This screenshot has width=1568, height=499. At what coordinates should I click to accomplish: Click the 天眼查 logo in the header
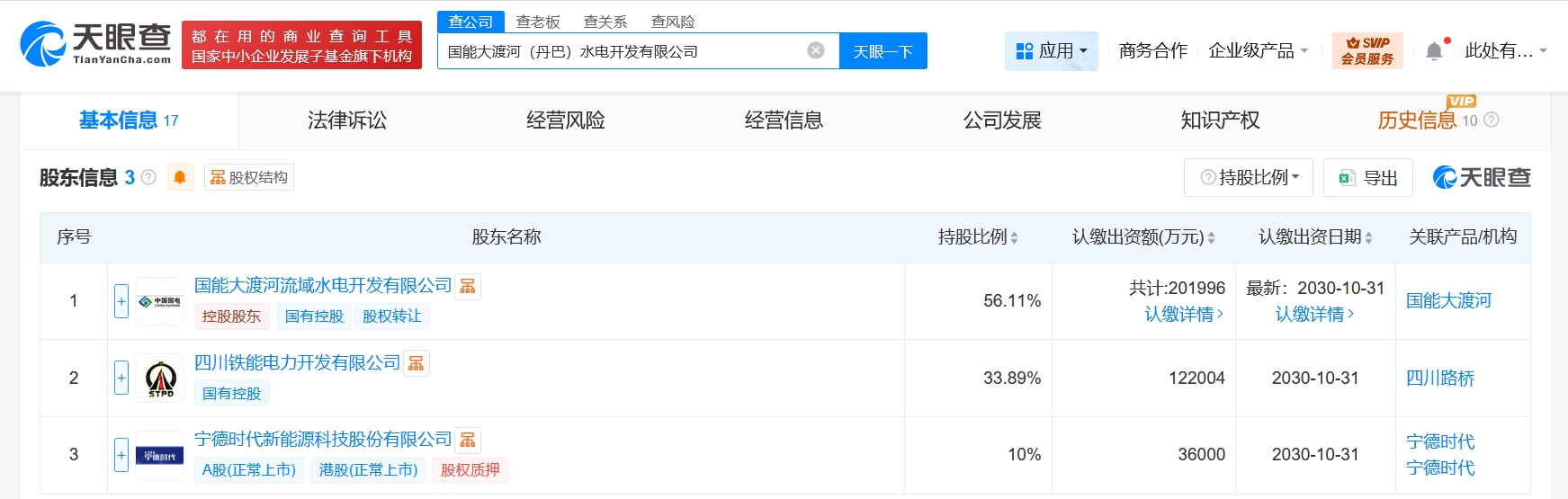[x=96, y=44]
